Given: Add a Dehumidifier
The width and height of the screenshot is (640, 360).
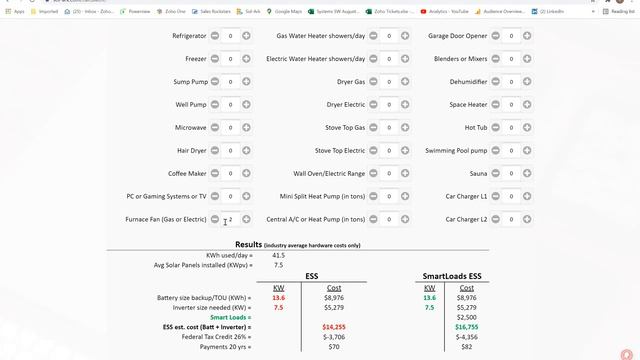Looking at the screenshot, I should coord(527,82).
